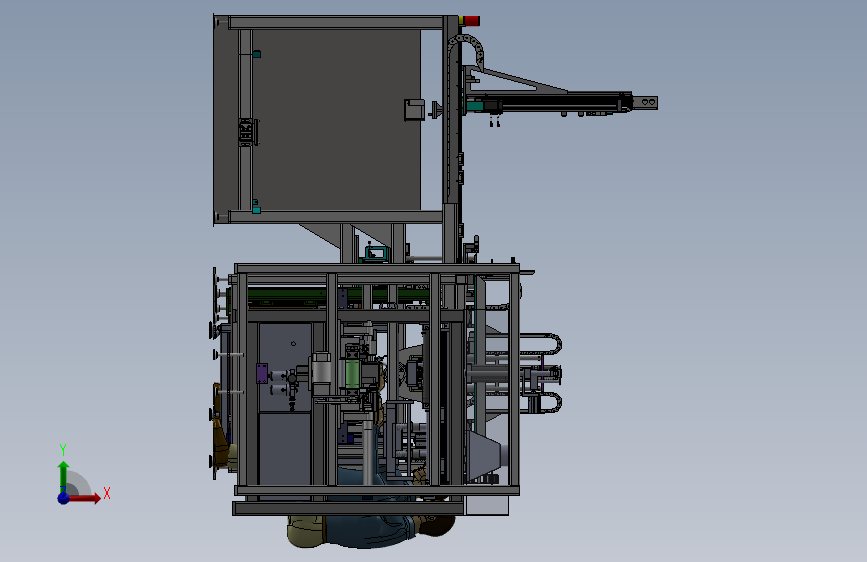Image resolution: width=867 pixels, height=562 pixels.
Task: Select the purple plate on the machine
Action: point(262,373)
